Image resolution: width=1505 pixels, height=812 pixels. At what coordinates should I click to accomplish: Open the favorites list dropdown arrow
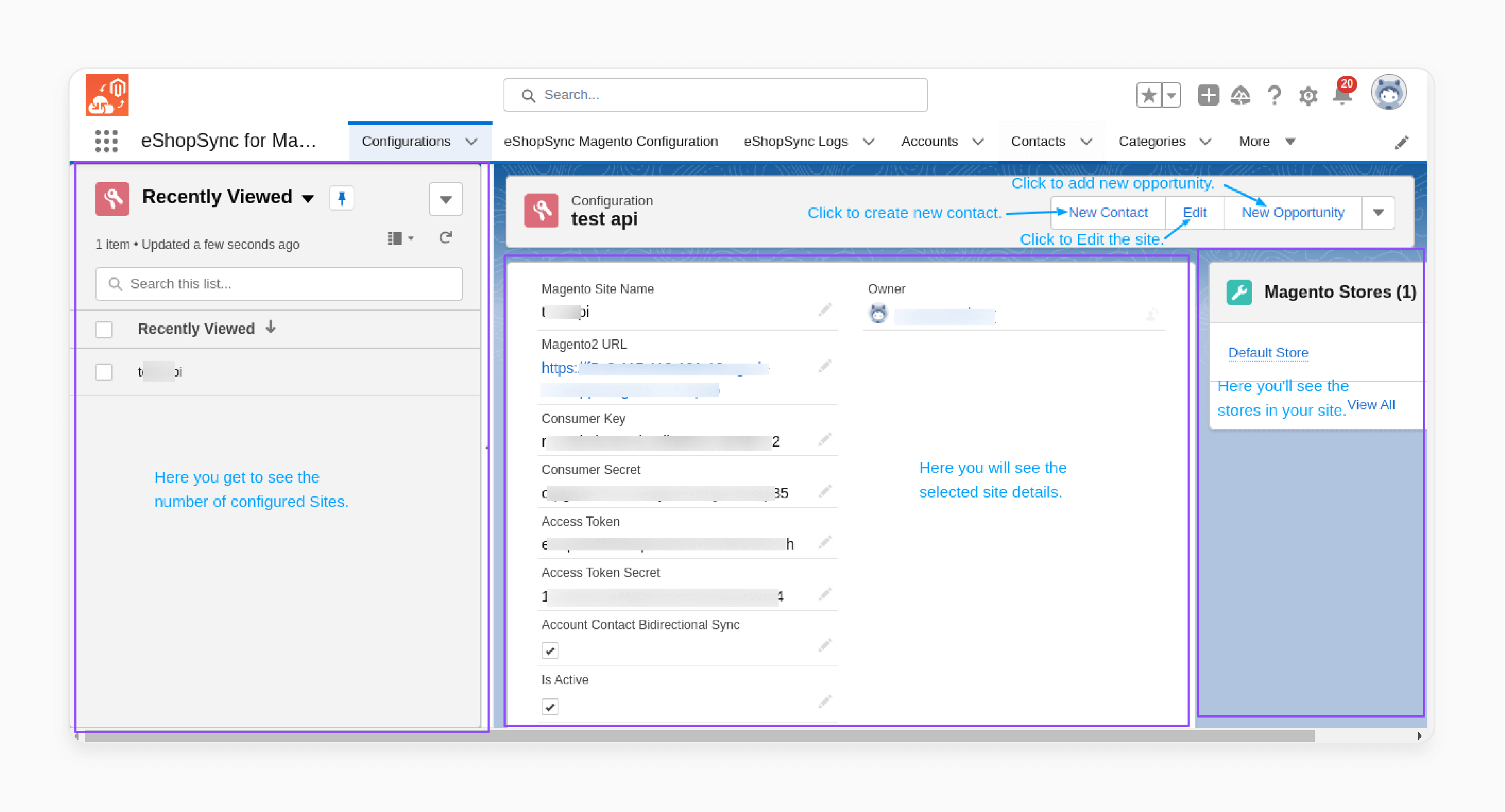point(1172,95)
